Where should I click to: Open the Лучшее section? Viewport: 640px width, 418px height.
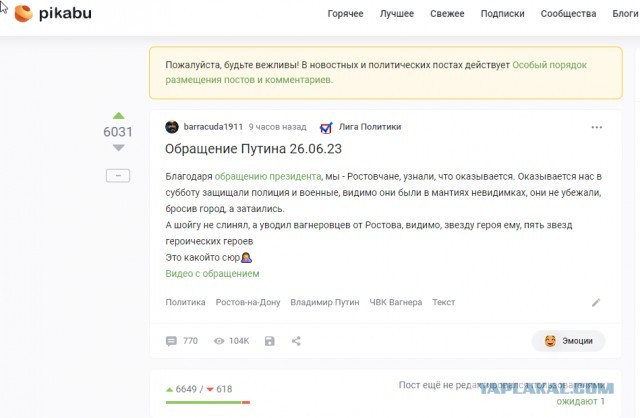coord(397,13)
